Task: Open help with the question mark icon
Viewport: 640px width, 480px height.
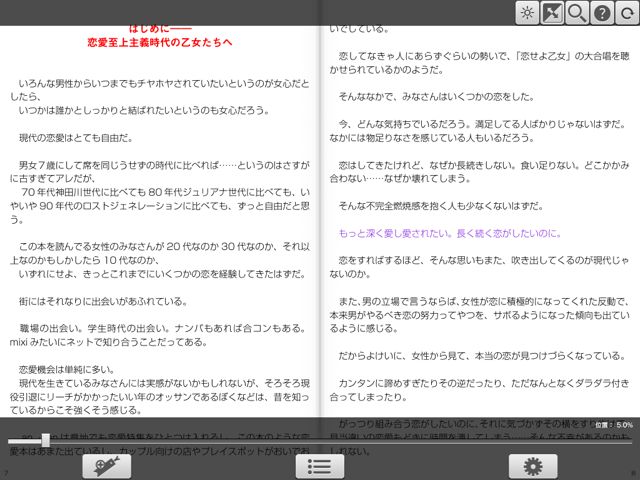Action: click(602, 13)
